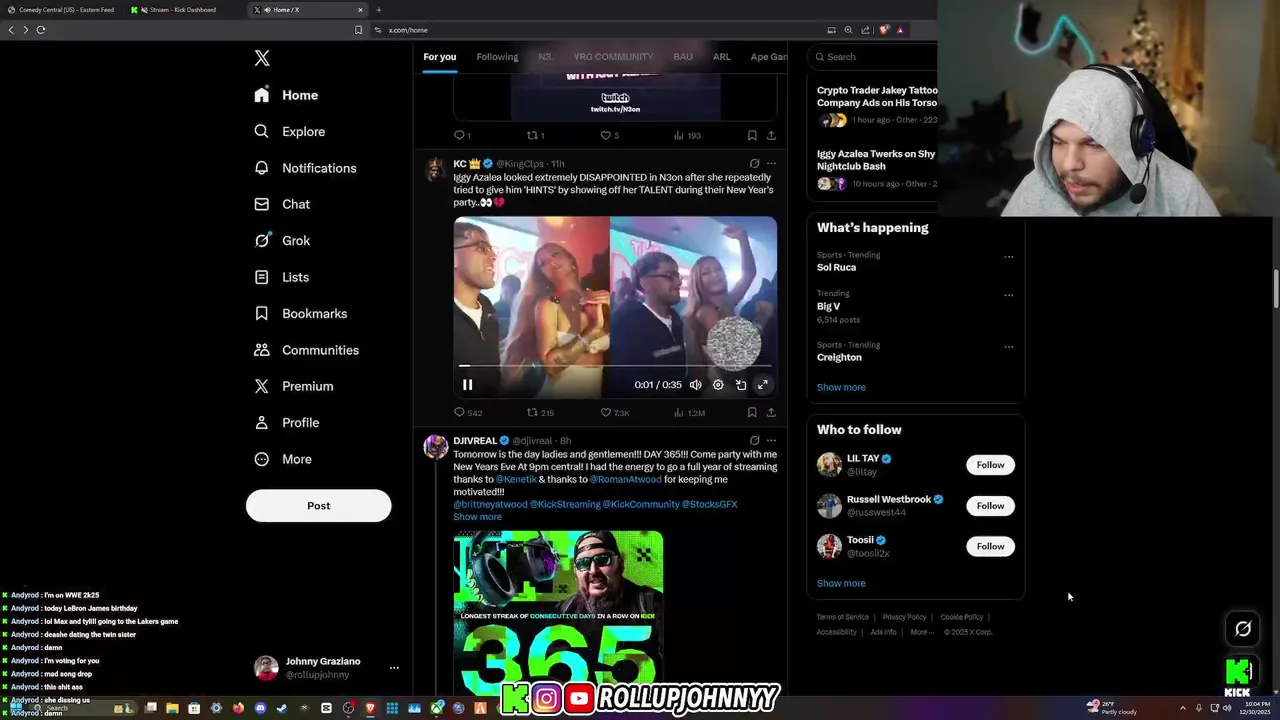
Task: Open Communities from the sidebar
Action: [306, 350]
